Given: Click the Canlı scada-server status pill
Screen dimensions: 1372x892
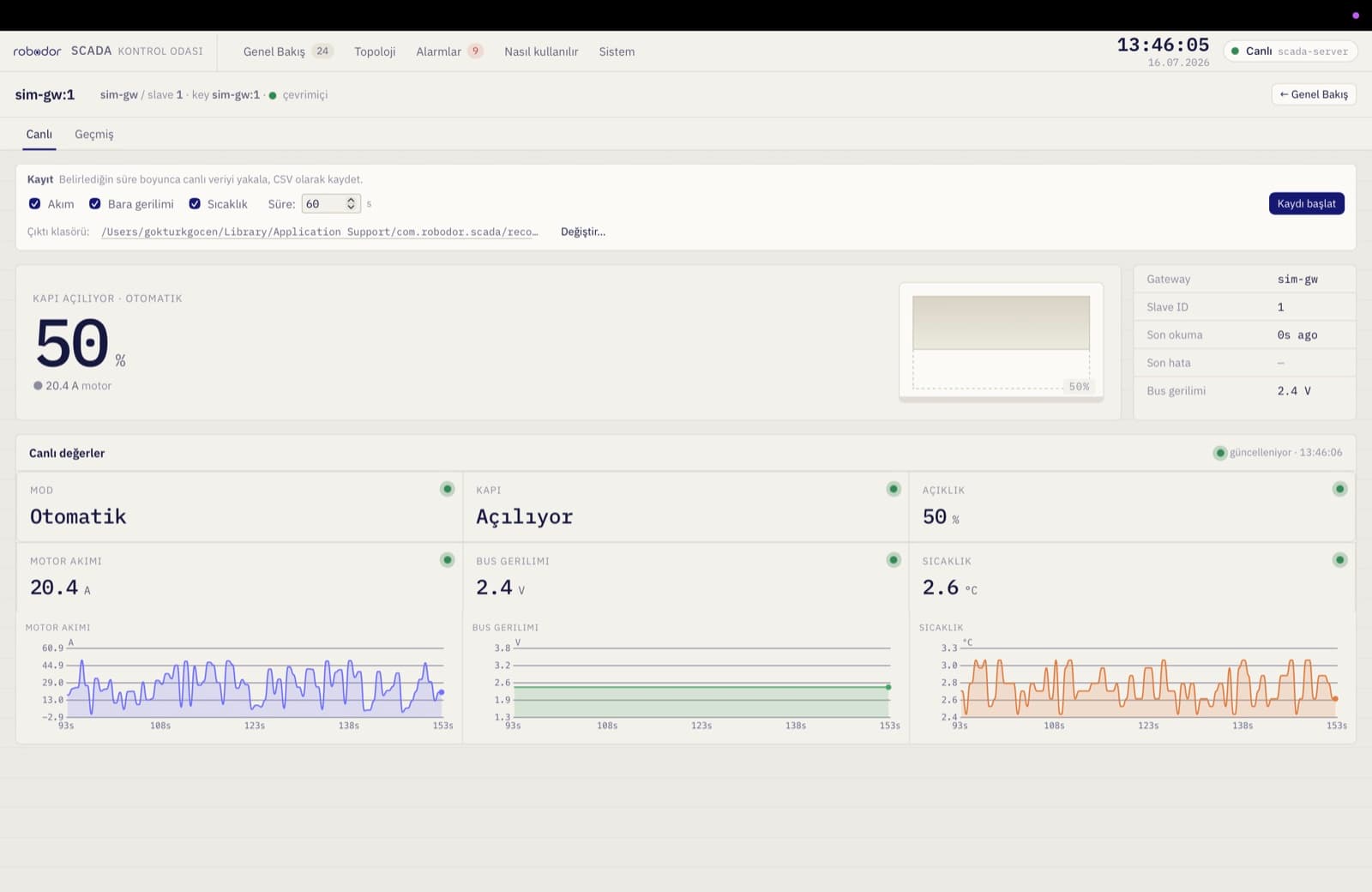Looking at the screenshot, I should pyautogui.click(x=1290, y=51).
